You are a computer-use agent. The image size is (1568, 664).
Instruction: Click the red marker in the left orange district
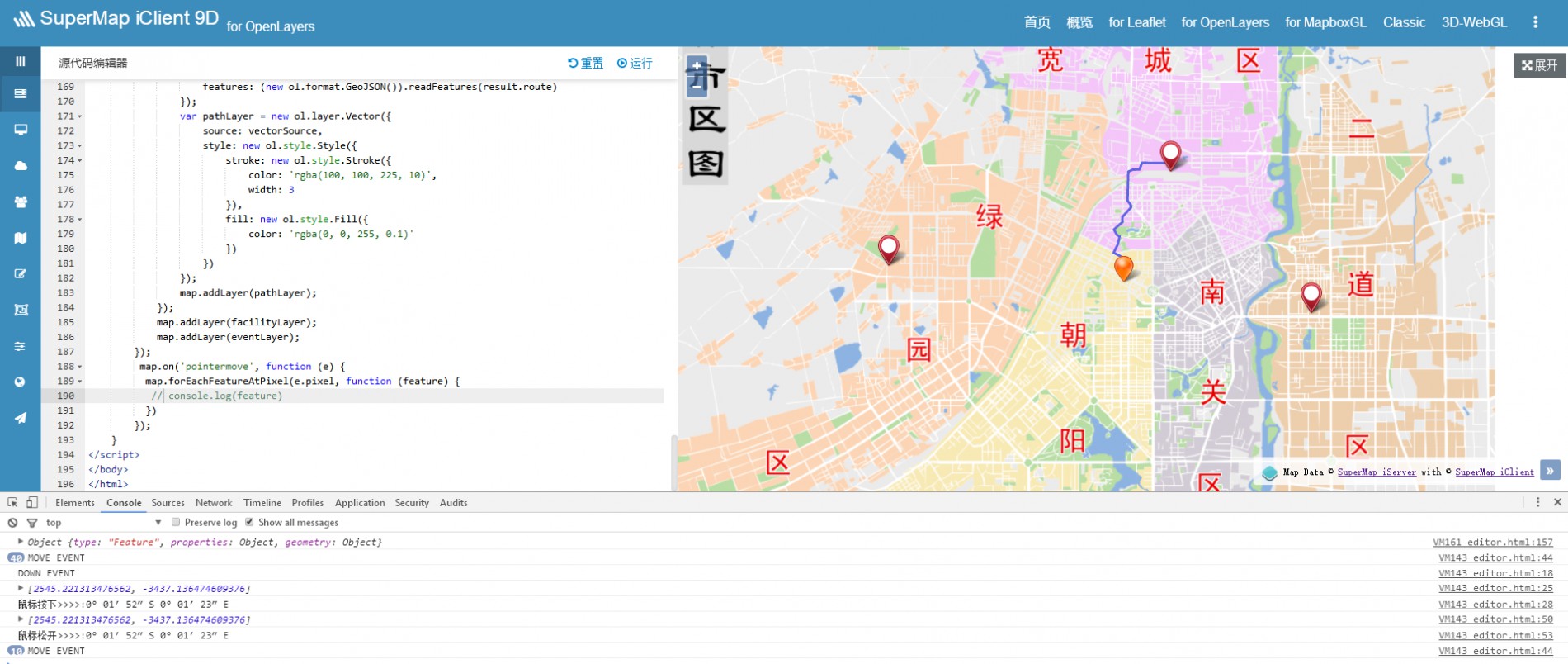(x=888, y=249)
